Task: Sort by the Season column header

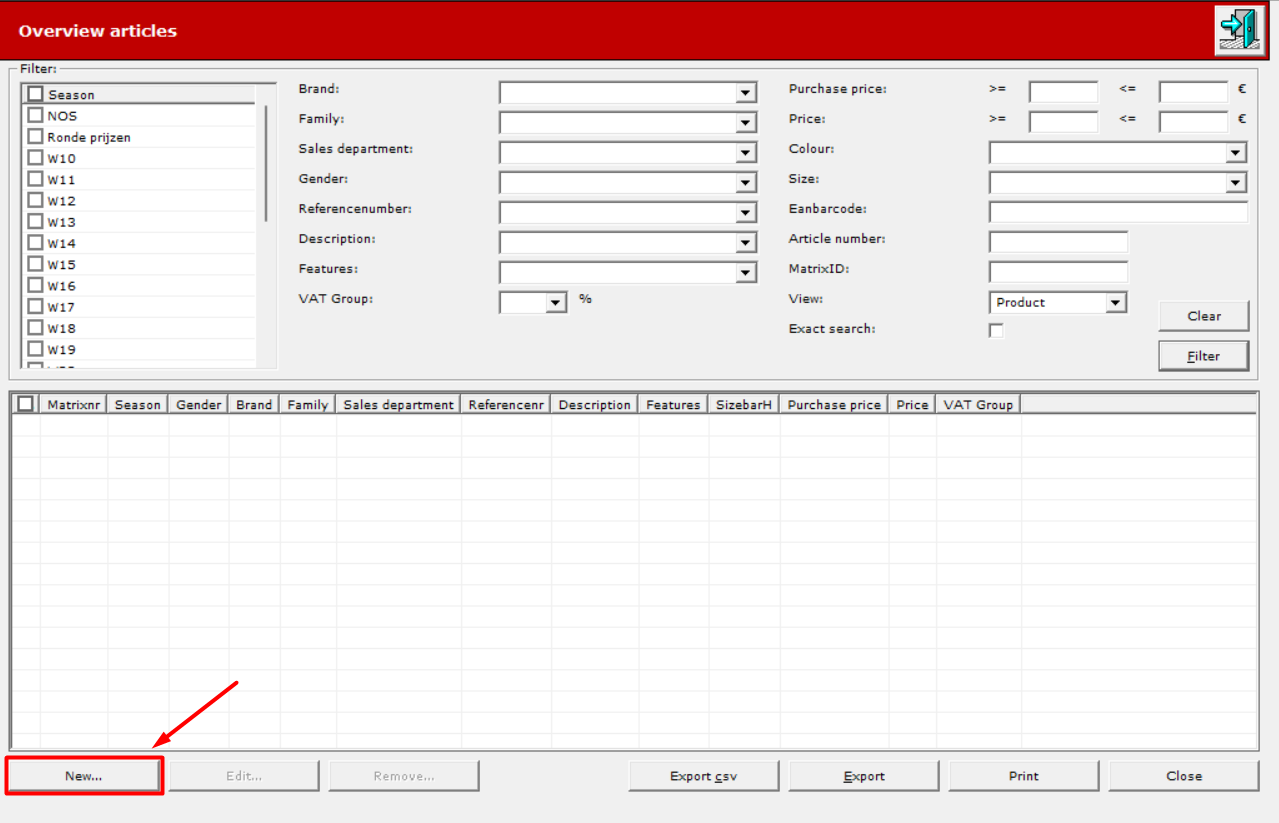Action: tap(138, 404)
